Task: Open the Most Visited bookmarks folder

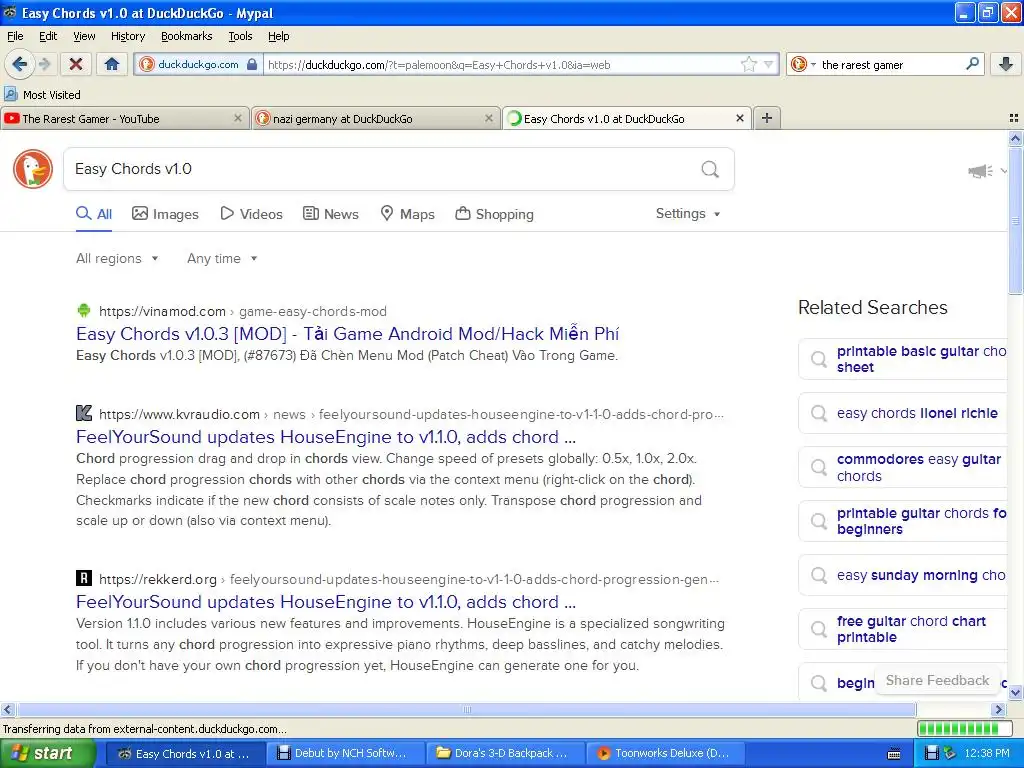Action: click(42, 95)
